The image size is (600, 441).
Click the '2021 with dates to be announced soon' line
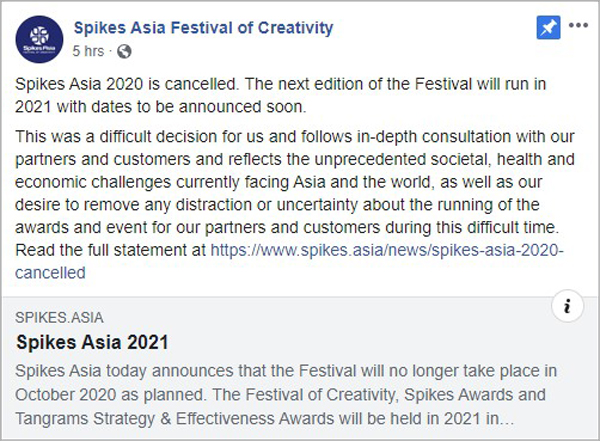pos(161,107)
